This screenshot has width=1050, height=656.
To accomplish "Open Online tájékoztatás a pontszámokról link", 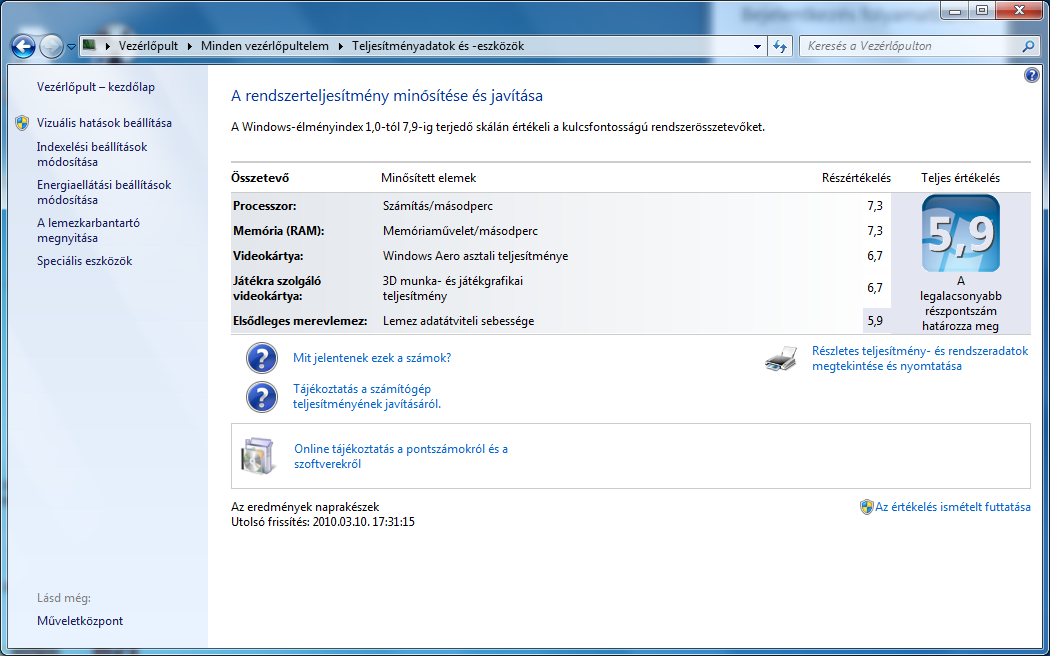I will coord(401,456).
